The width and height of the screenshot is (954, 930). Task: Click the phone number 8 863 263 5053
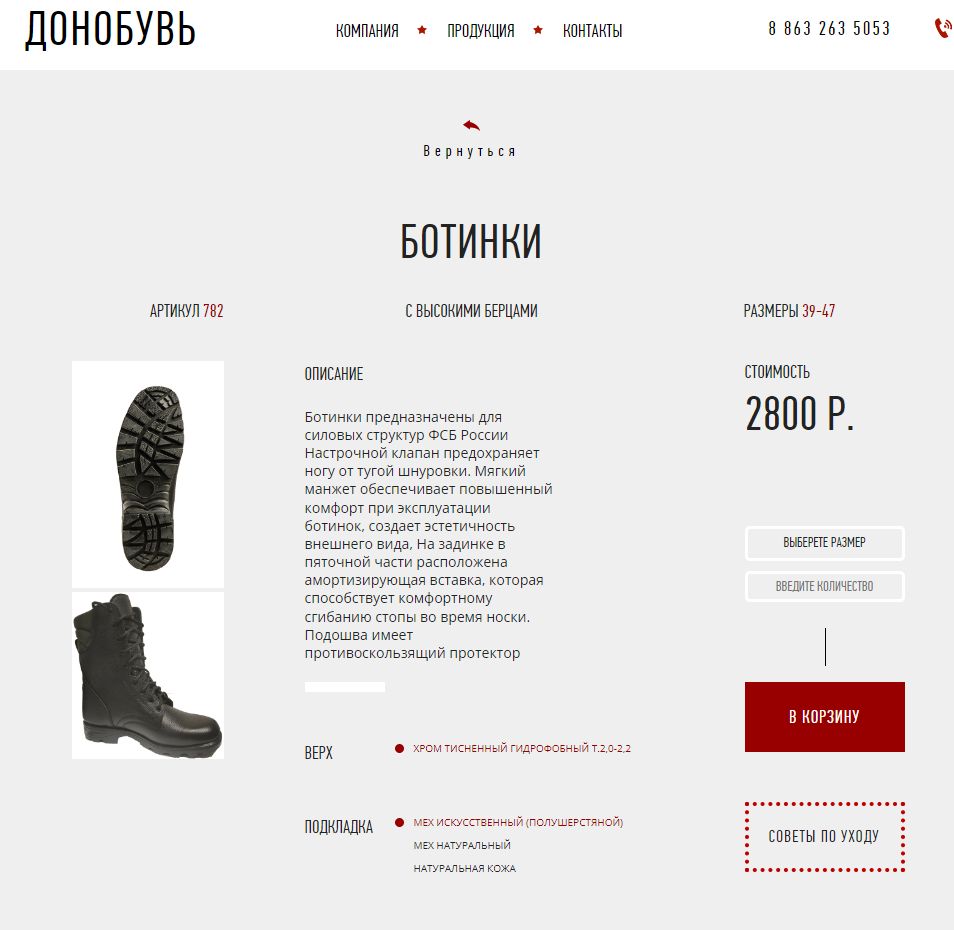coord(829,29)
